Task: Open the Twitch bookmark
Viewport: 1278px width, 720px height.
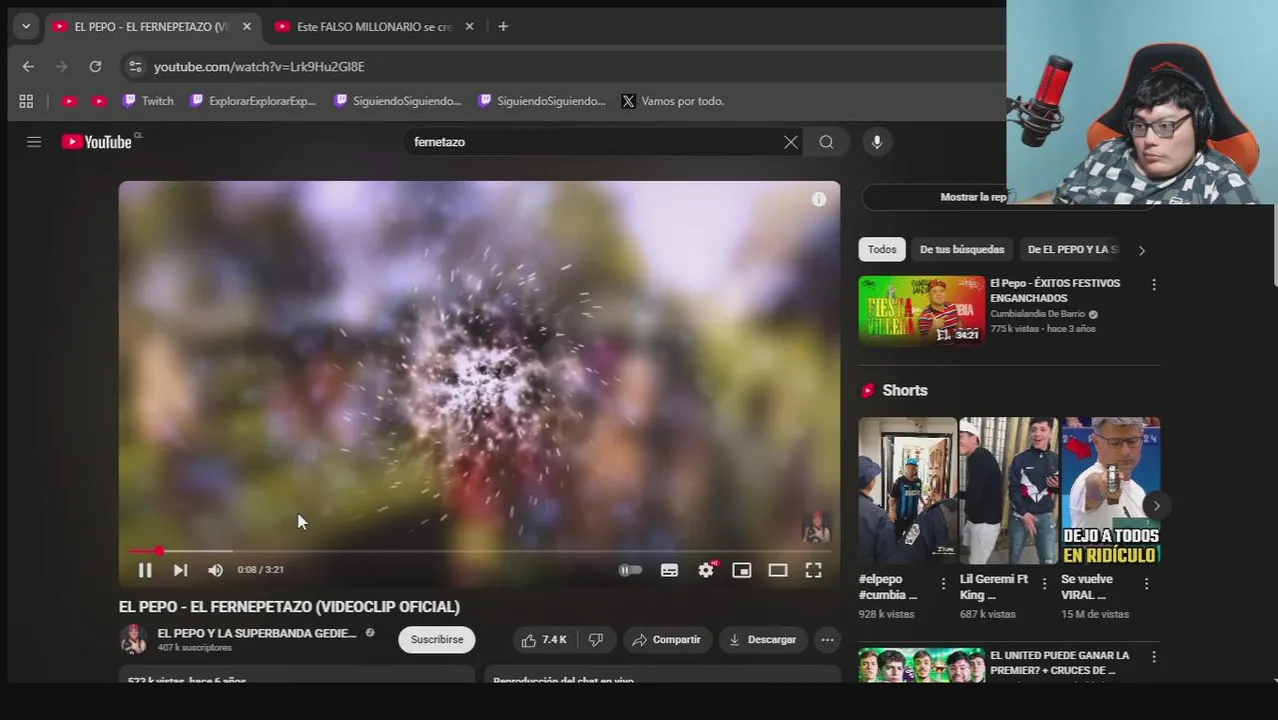Action: coord(148,101)
